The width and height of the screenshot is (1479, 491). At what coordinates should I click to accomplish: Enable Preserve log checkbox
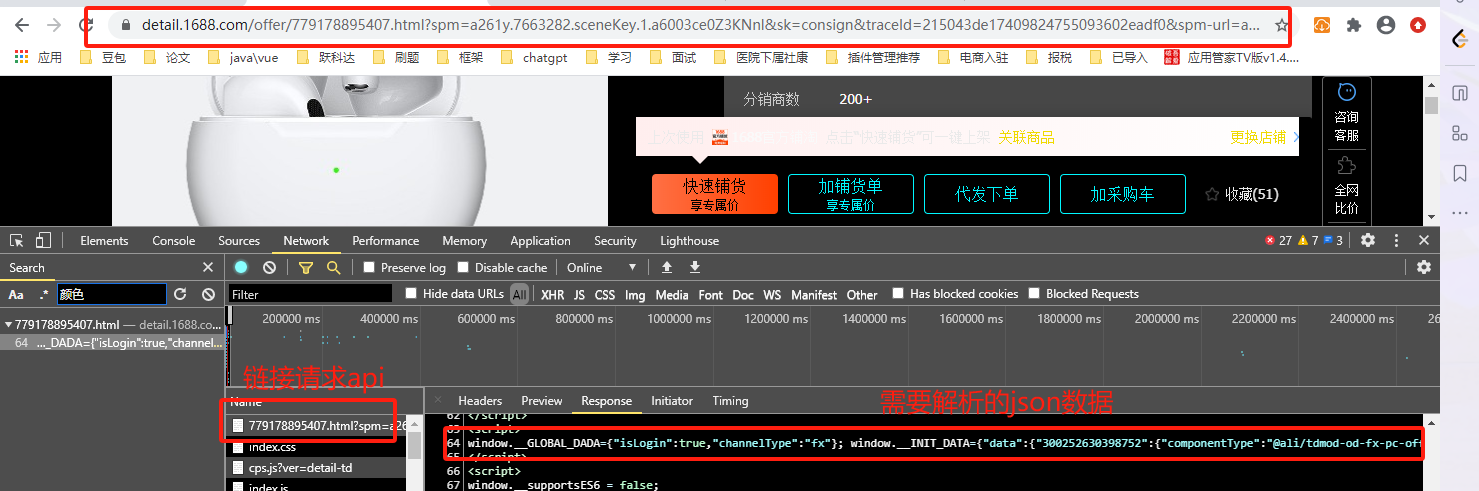pos(369,267)
